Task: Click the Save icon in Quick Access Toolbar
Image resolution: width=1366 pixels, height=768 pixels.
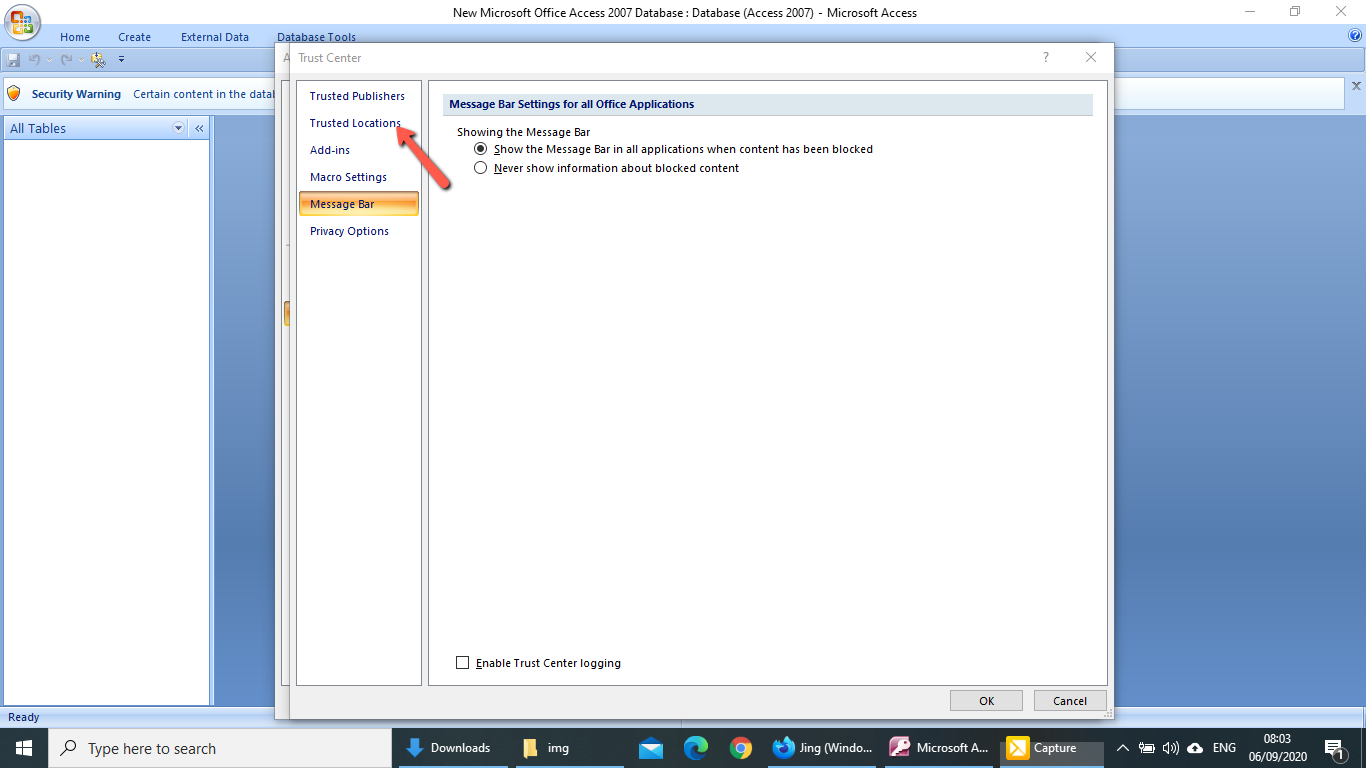Action: [14, 60]
